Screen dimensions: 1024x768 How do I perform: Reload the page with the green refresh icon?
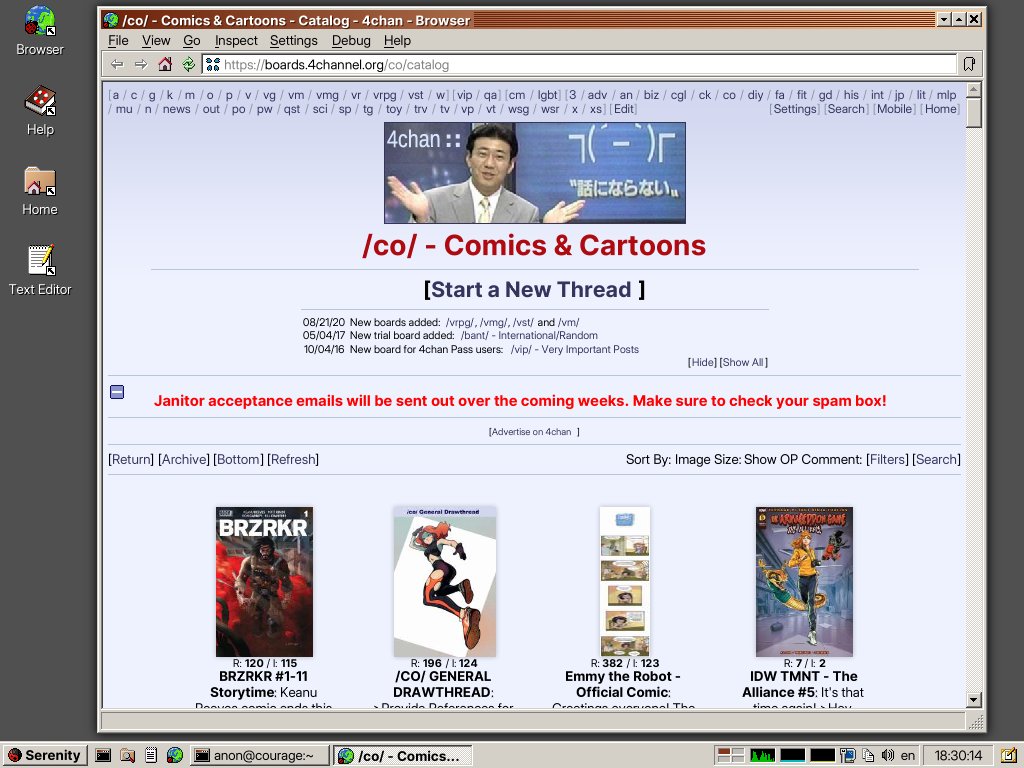click(190, 62)
